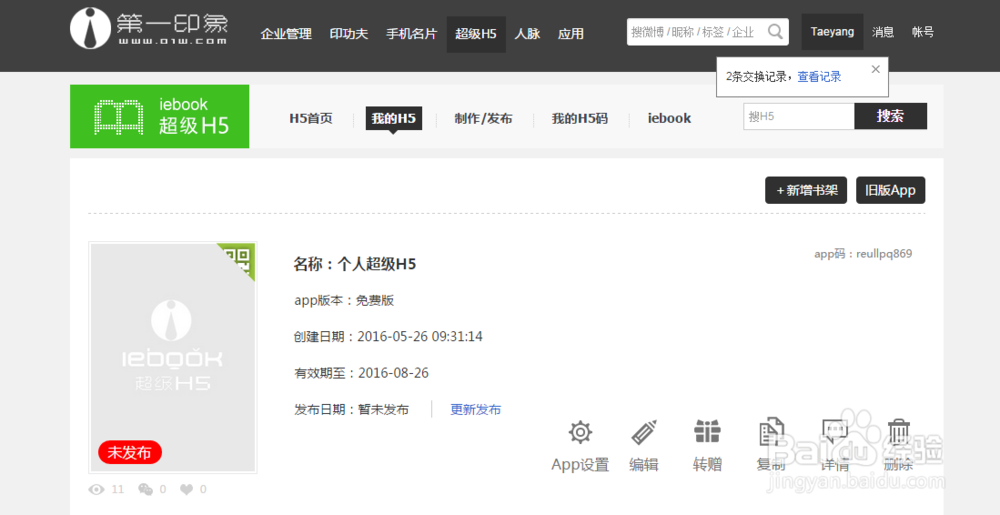Open App设置 gear icon
The width and height of the screenshot is (1000, 515).
pos(580,433)
